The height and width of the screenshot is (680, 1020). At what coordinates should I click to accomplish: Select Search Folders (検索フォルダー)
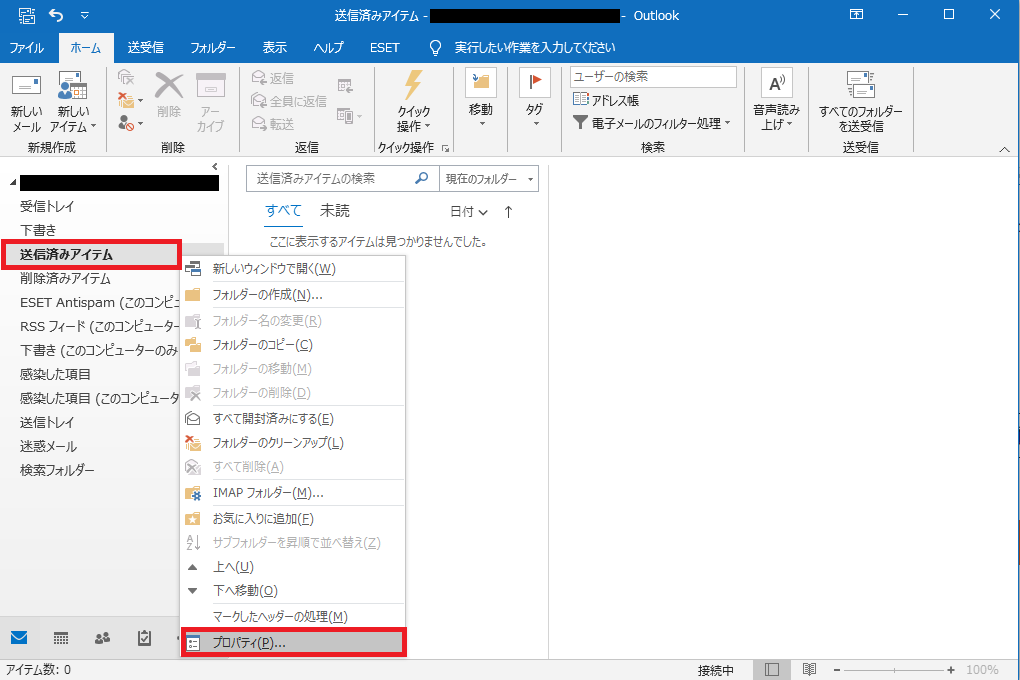coord(57,470)
